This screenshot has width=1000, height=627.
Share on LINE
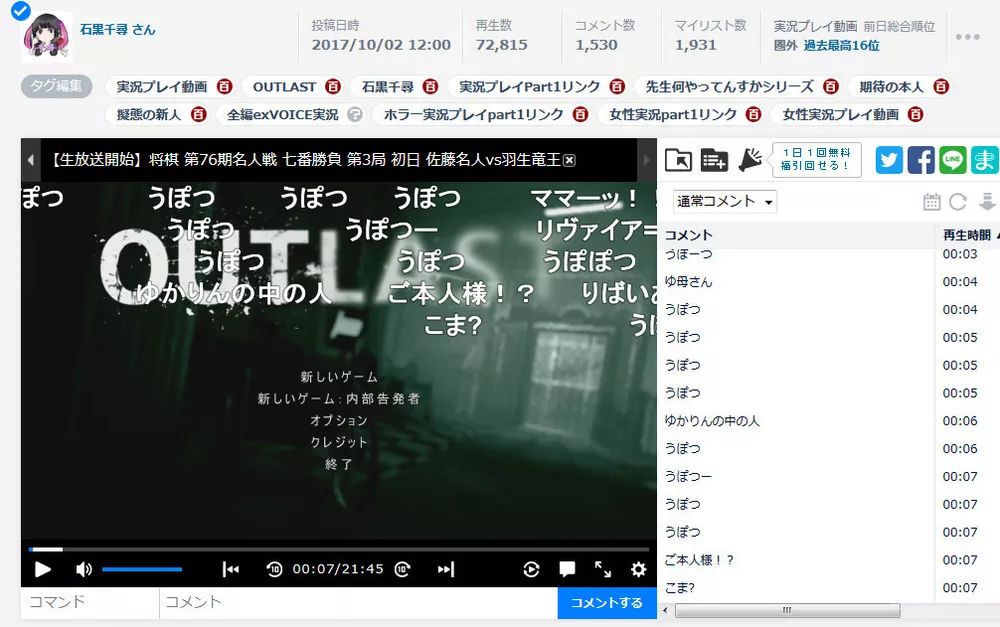953,160
